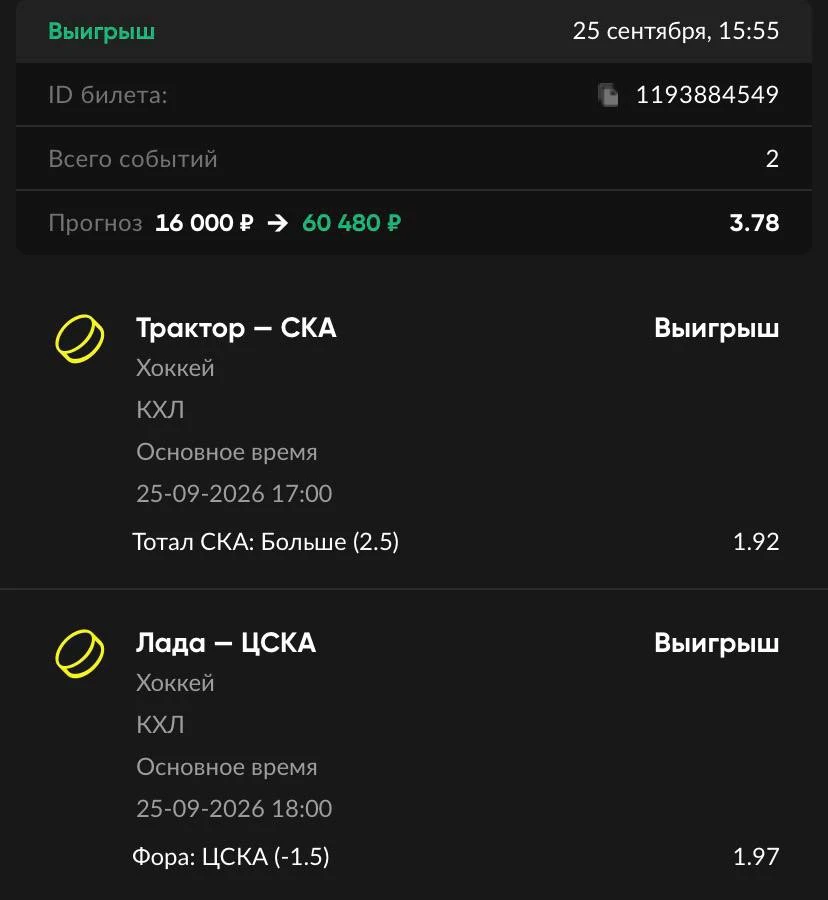Open the Трактор – СКА match title
The image size is (828, 900).
[236, 328]
